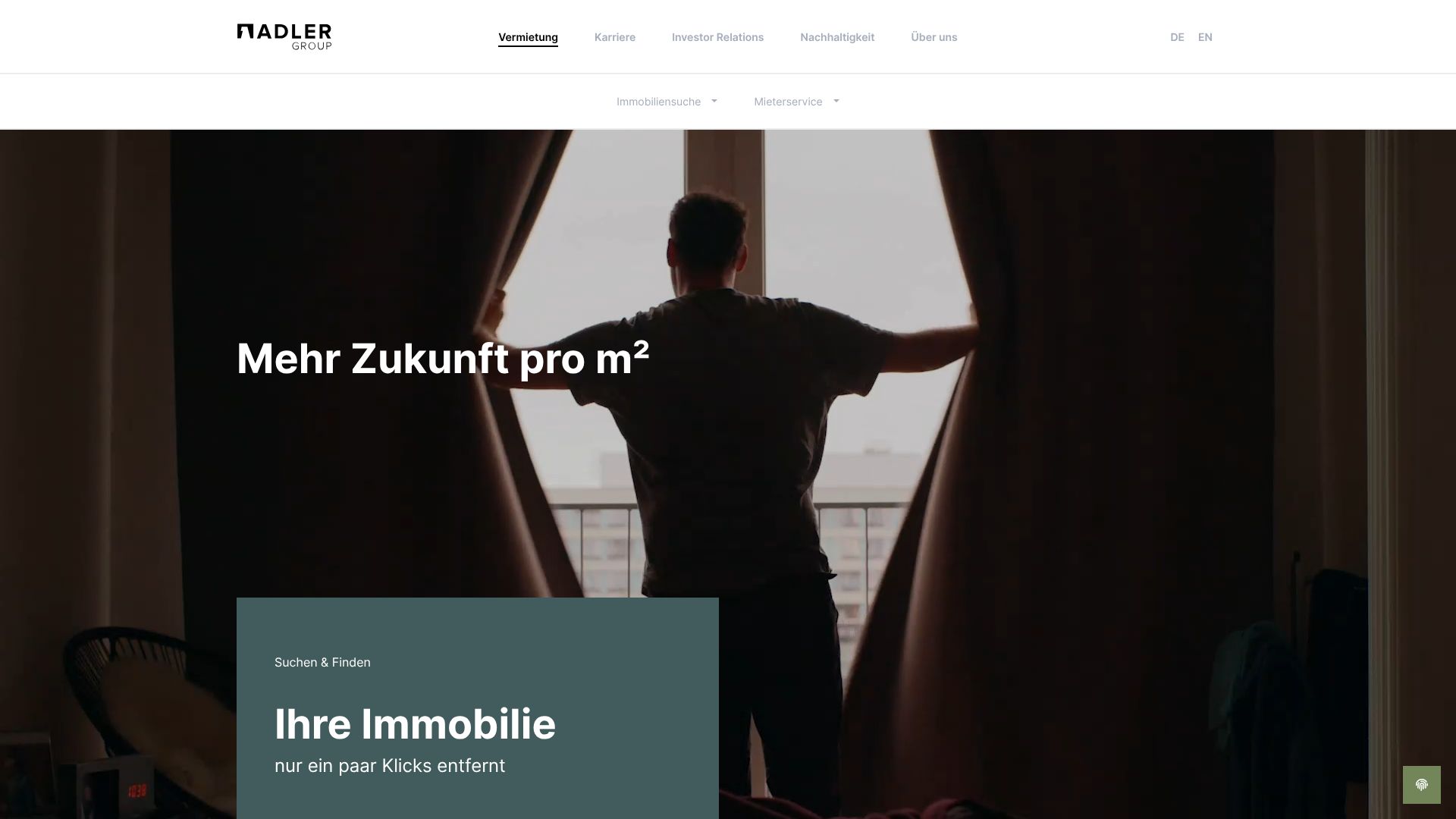Viewport: 1456px width, 819px height.
Task: Open the Mieterservice submenu label
Action: click(788, 102)
